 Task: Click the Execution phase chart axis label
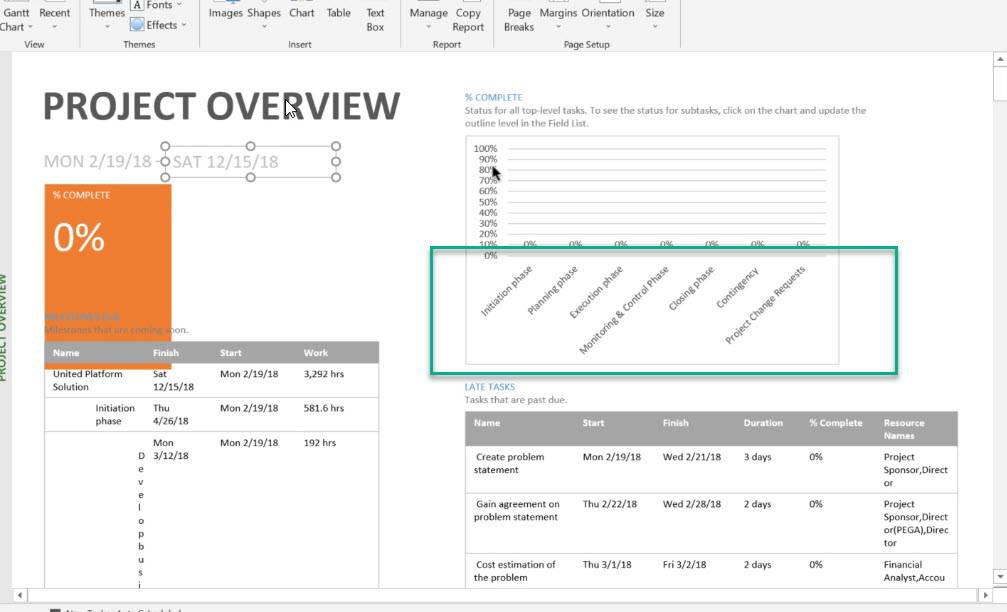[x=596, y=292]
